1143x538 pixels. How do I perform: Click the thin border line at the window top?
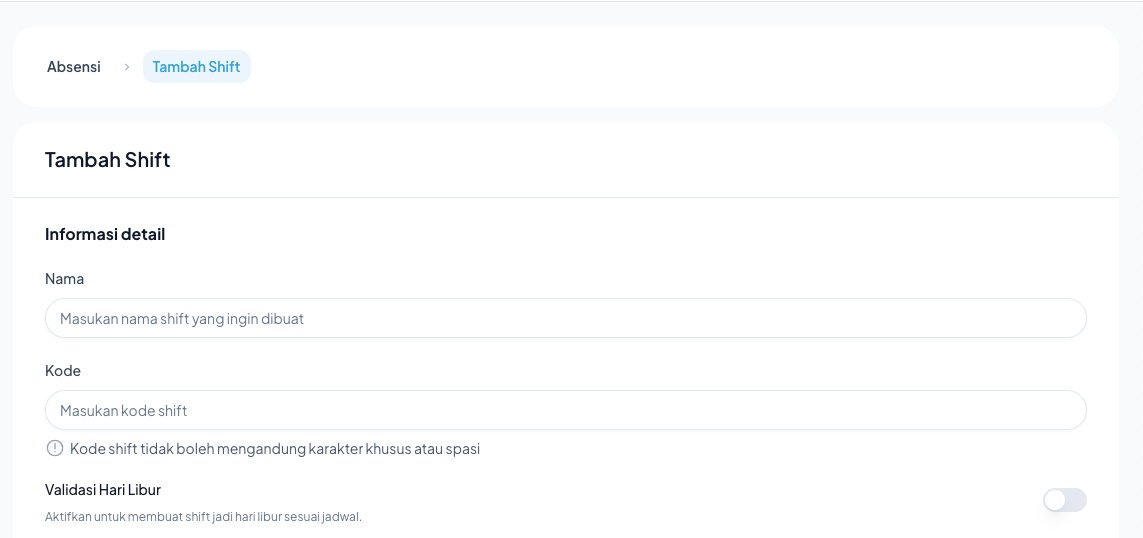(570, 1)
